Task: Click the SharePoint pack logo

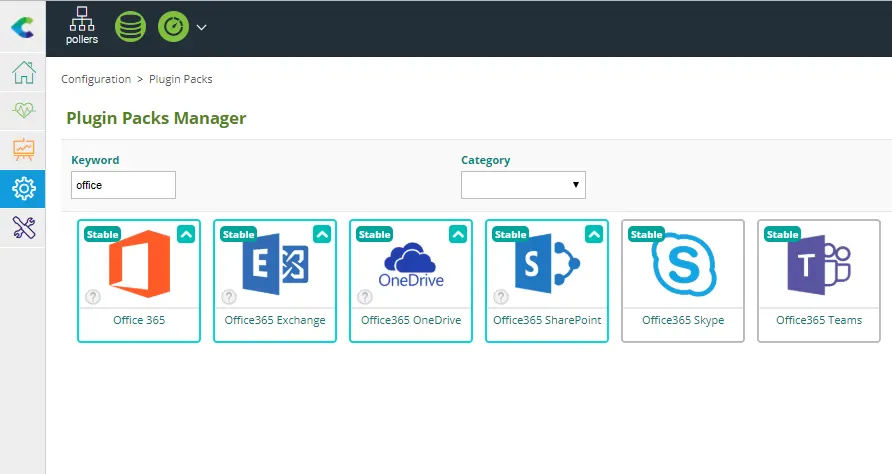Action: pyautogui.click(x=547, y=263)
